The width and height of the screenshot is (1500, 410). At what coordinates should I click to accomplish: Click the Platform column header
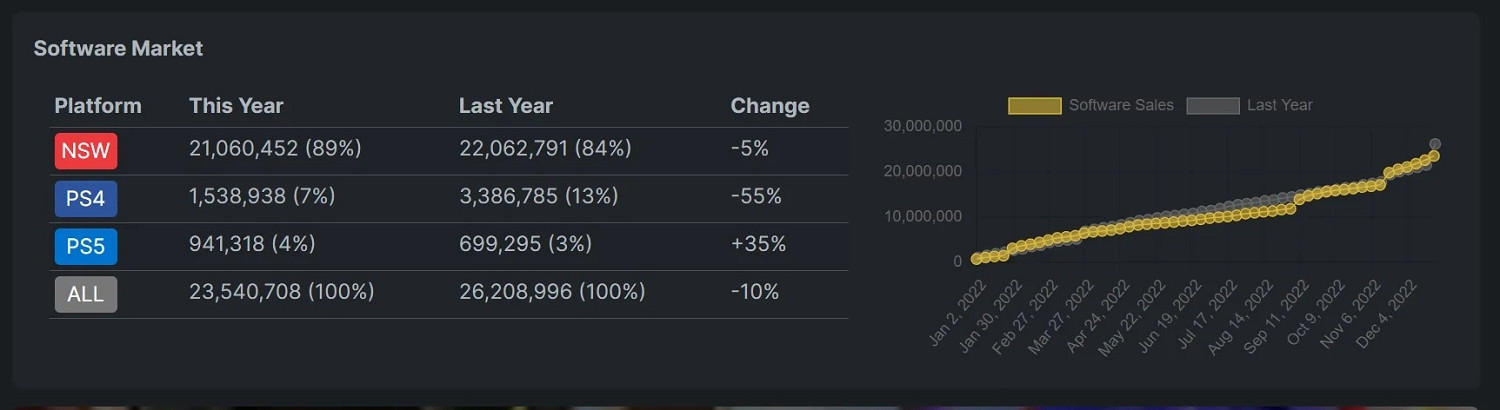pos(98,106)
